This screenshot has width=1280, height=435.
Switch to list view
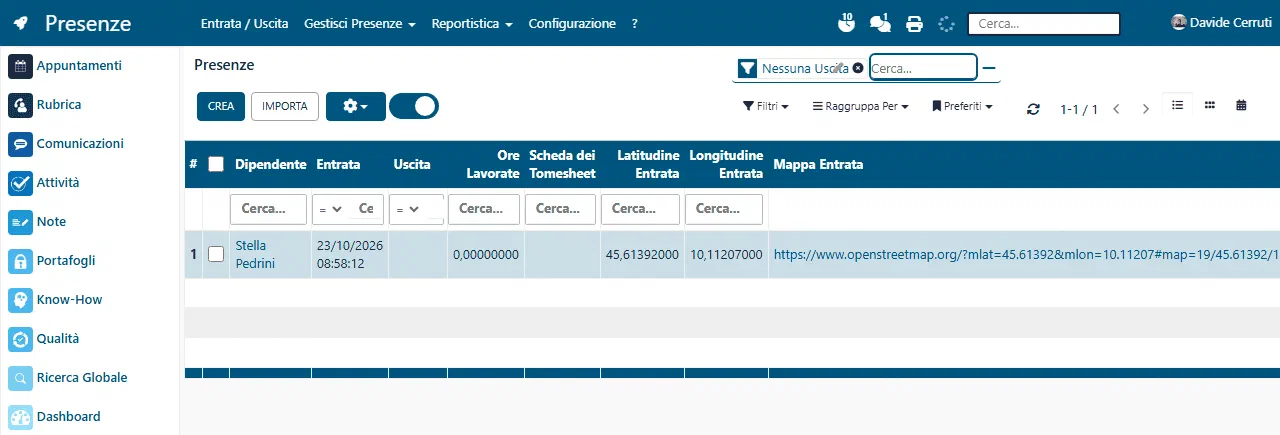click(x=1177, y=104)
